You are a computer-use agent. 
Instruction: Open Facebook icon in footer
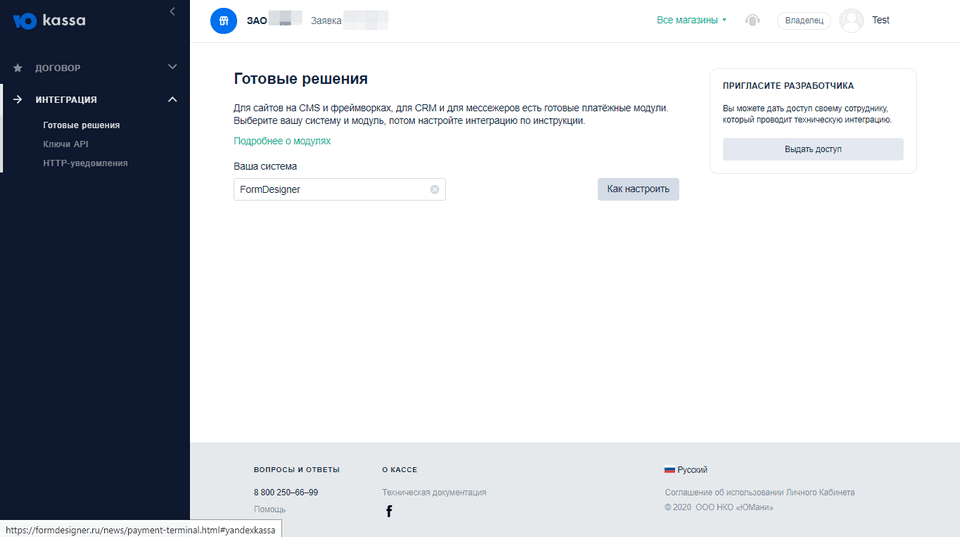pos(389,511)
